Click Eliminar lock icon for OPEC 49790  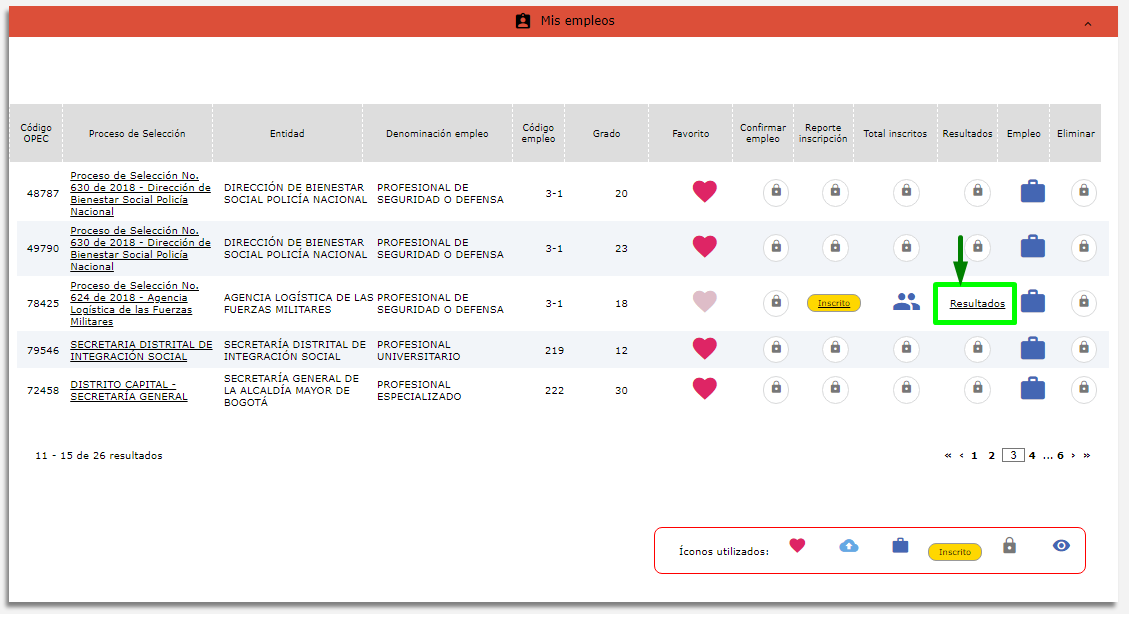click(x=1083, y=247)
